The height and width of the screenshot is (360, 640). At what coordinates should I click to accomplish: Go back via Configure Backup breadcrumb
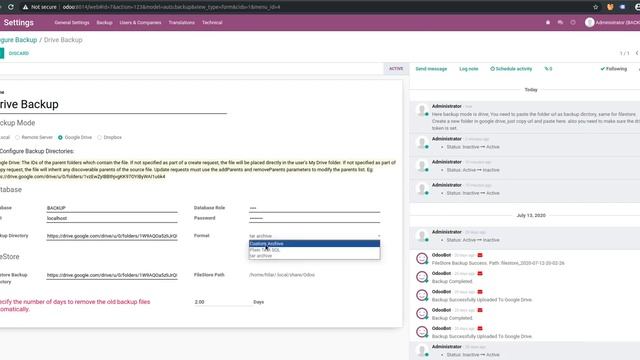point(18,40)
